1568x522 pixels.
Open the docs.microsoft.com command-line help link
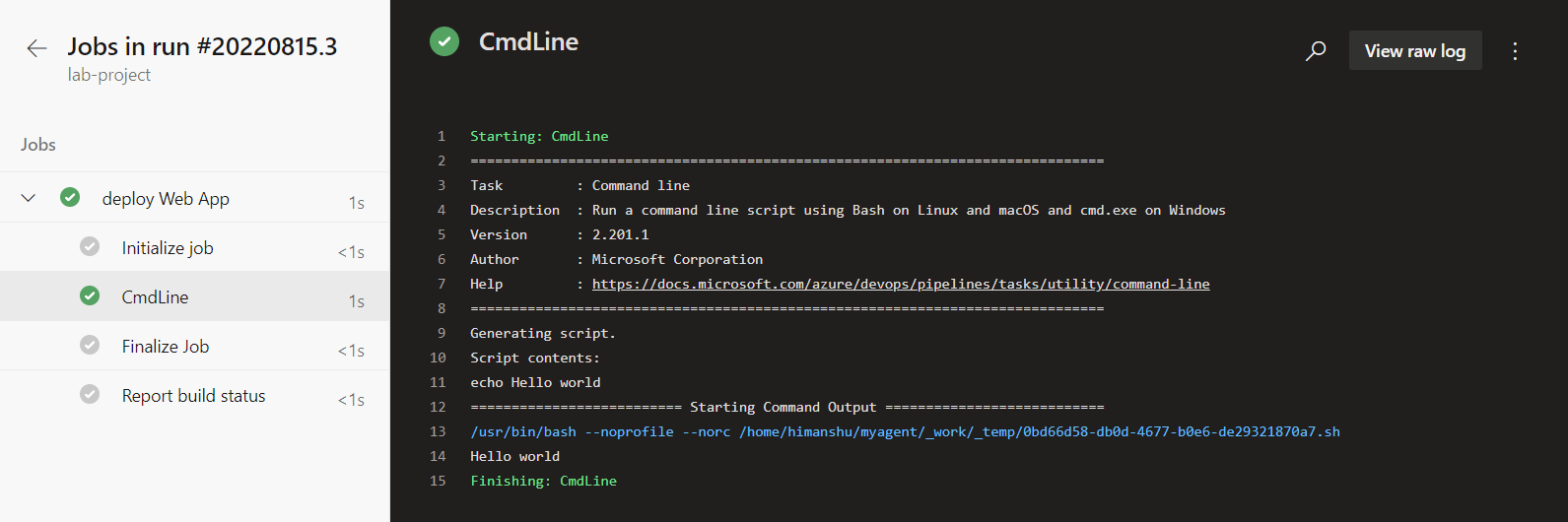[x=901, y=284]
